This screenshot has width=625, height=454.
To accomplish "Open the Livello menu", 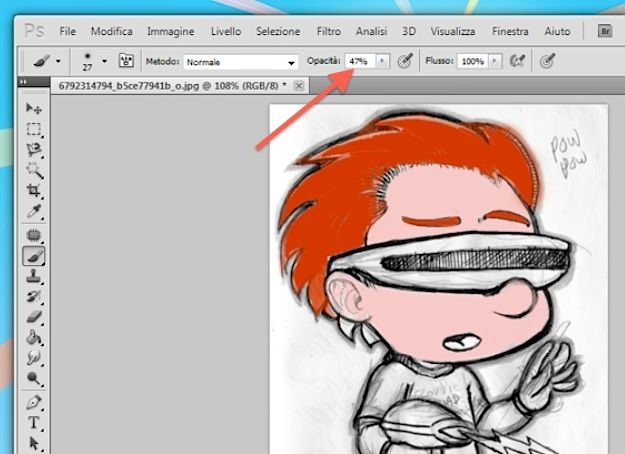I will pos(226,31).
